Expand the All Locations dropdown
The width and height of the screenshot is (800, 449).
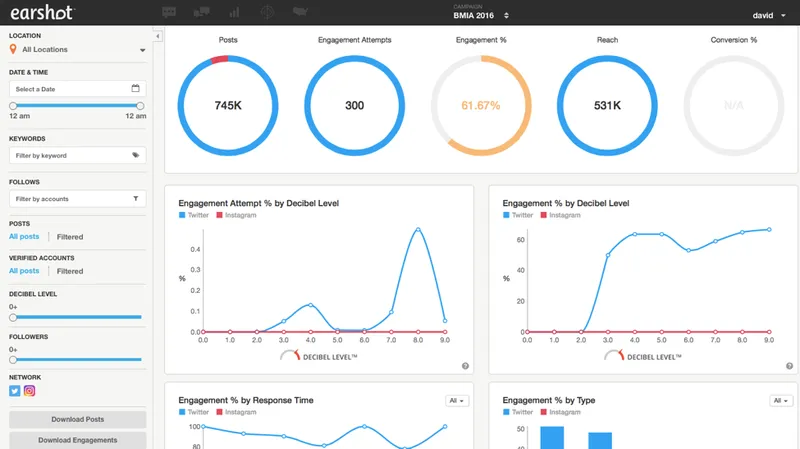78,49
